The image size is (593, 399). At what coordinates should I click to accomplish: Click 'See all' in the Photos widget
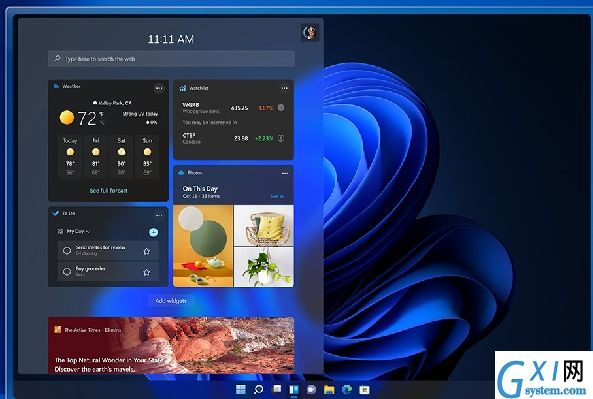tap(277, 196)
